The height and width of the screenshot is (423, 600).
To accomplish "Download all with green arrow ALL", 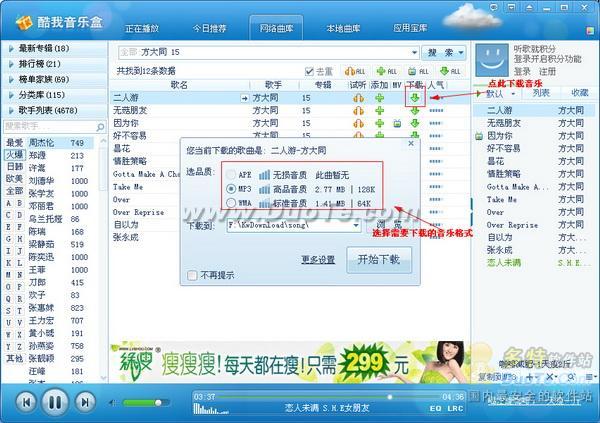I will tap(450, 71).
